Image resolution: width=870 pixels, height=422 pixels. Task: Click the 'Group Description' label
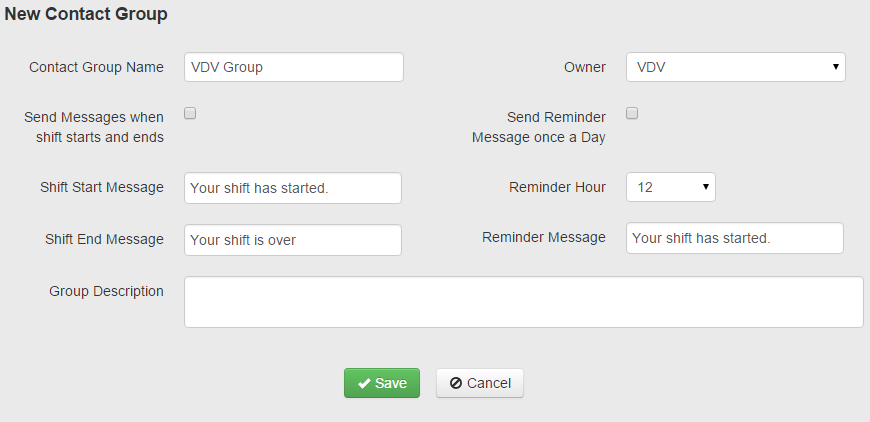point(106,291)
